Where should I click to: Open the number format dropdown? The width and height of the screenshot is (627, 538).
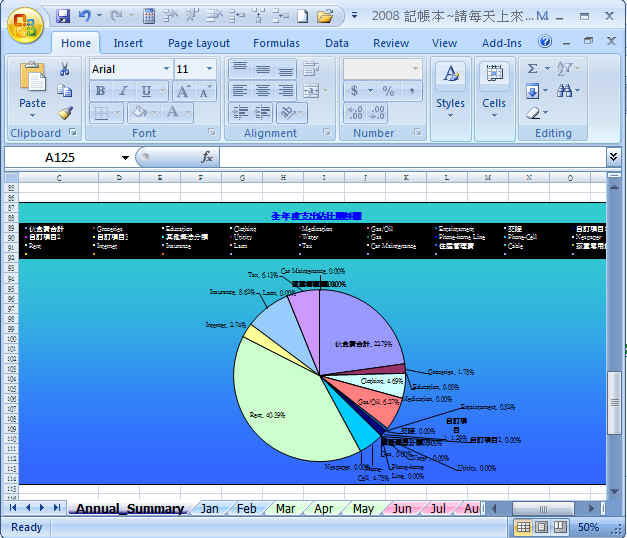pyautogui.click(x=415, y=69)
